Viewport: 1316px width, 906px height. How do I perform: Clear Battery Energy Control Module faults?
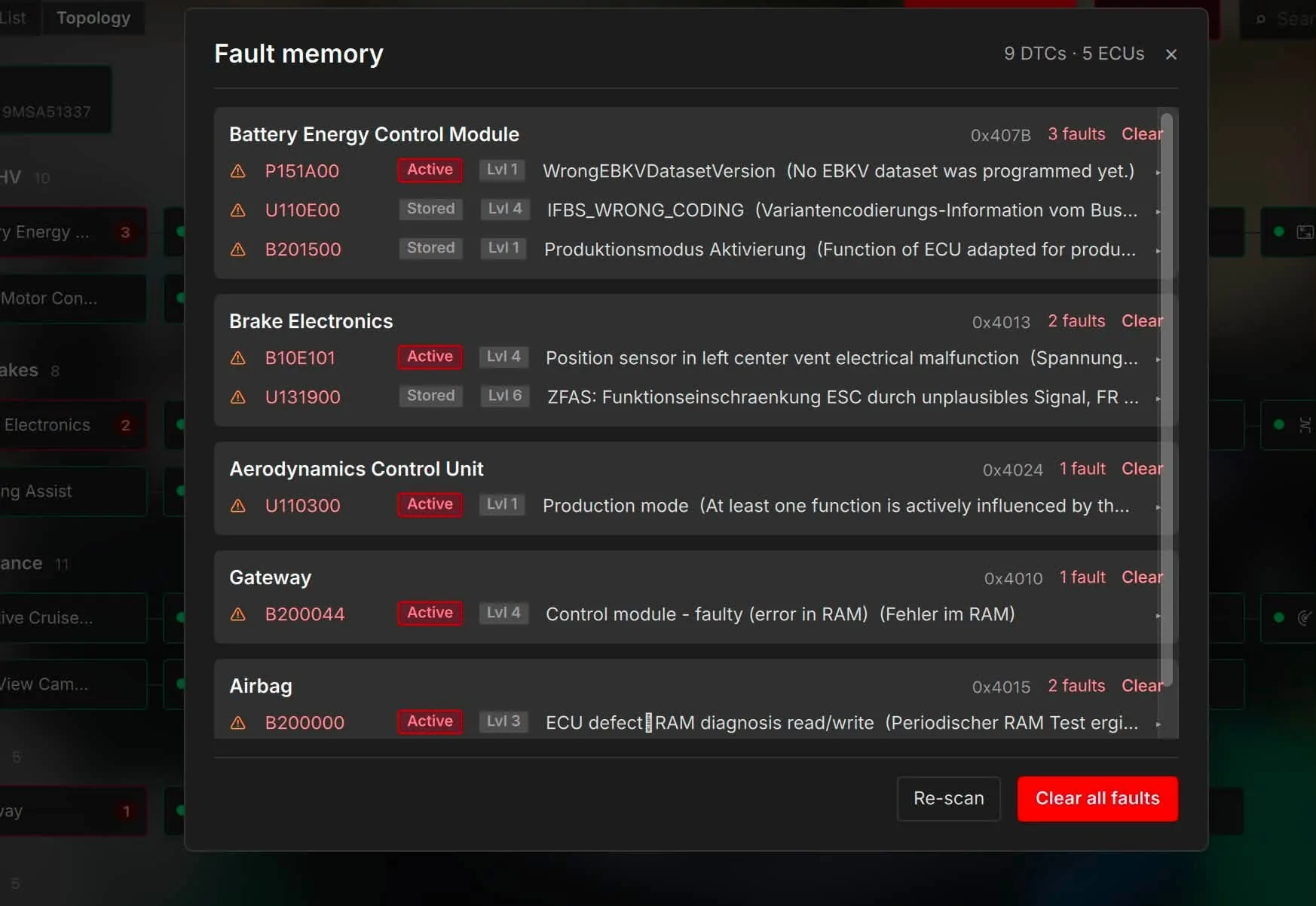[x=1142, y=134]
